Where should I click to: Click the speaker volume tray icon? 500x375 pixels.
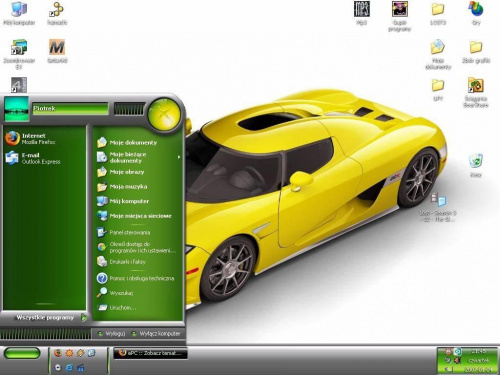[x=457, y=360]
